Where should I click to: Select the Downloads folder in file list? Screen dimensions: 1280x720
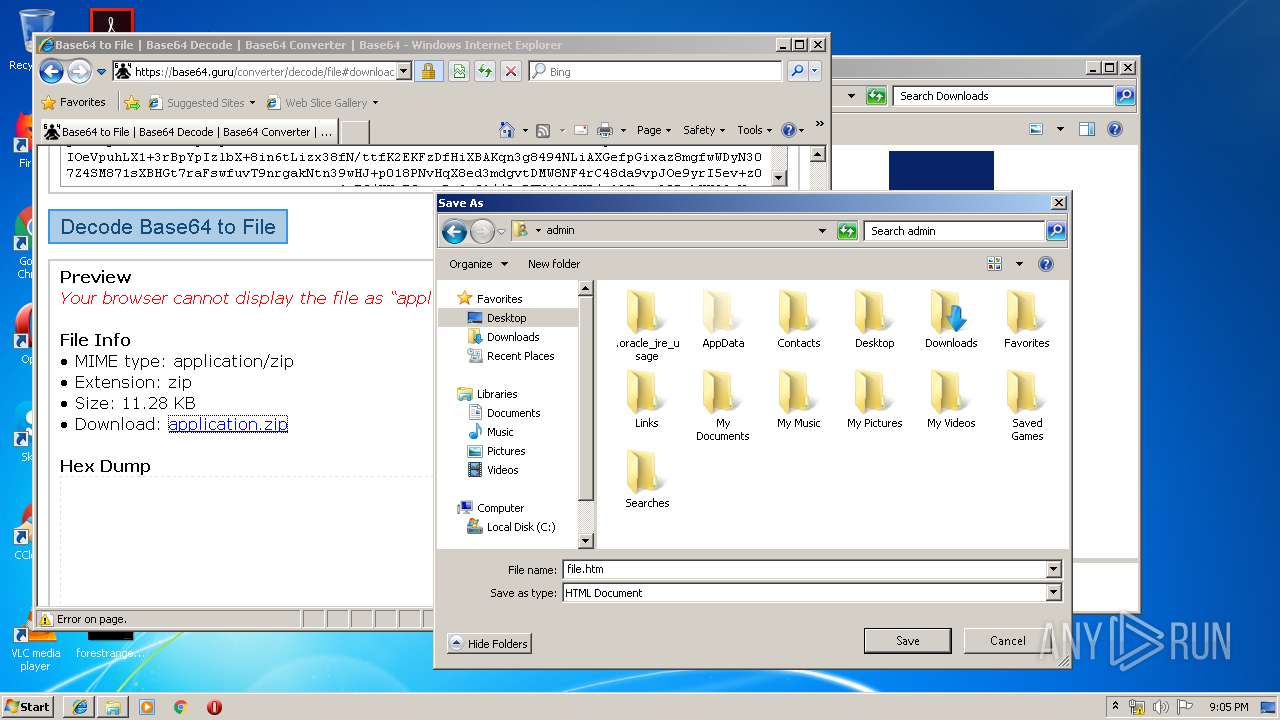tap(950, 320)
